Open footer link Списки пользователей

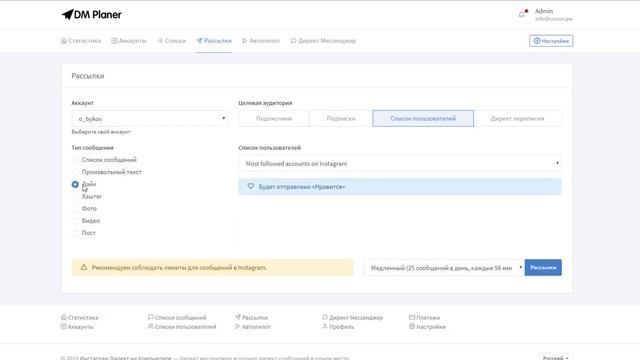182,327
